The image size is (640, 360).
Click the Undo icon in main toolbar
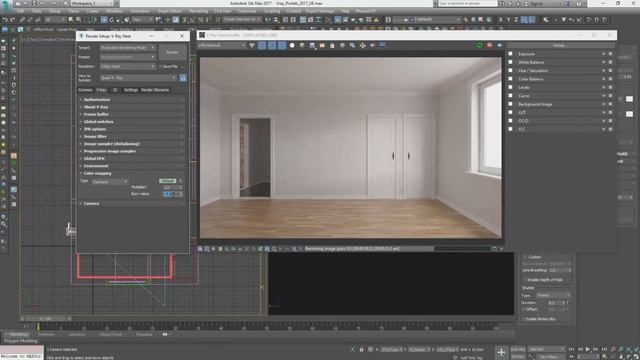(5, 20)
